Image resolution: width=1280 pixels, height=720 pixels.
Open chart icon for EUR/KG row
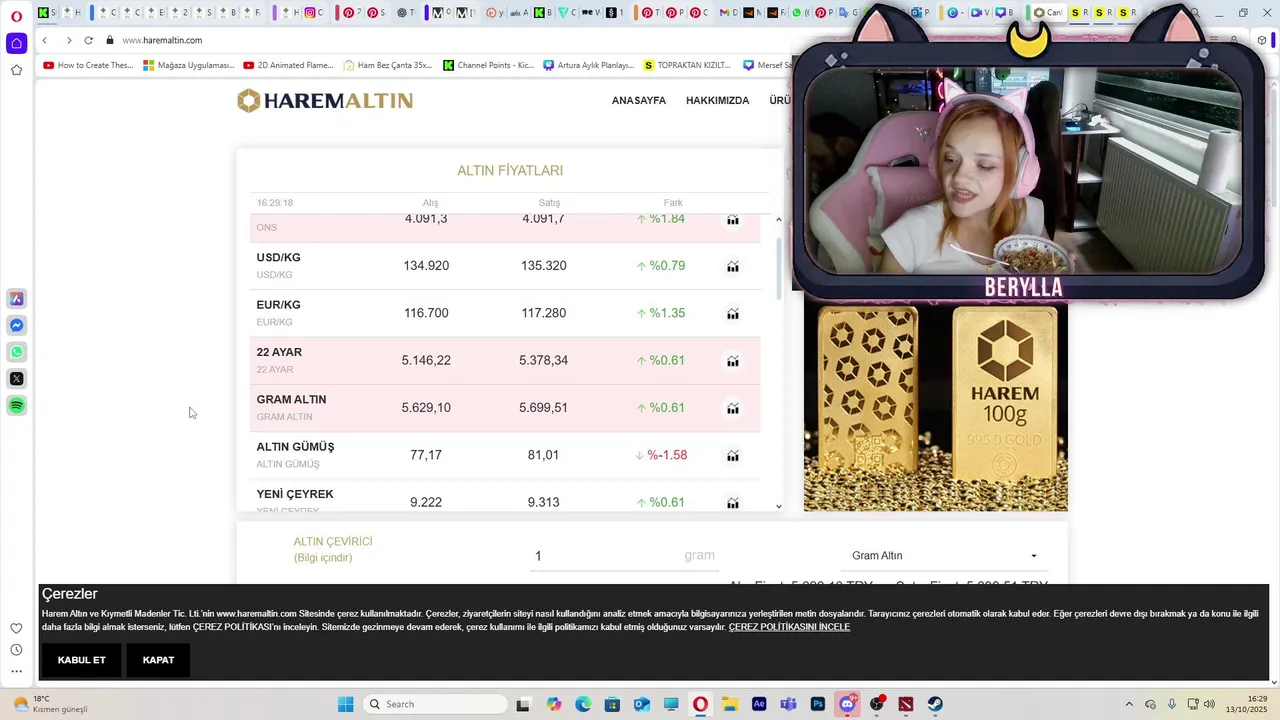coord(732,313)
